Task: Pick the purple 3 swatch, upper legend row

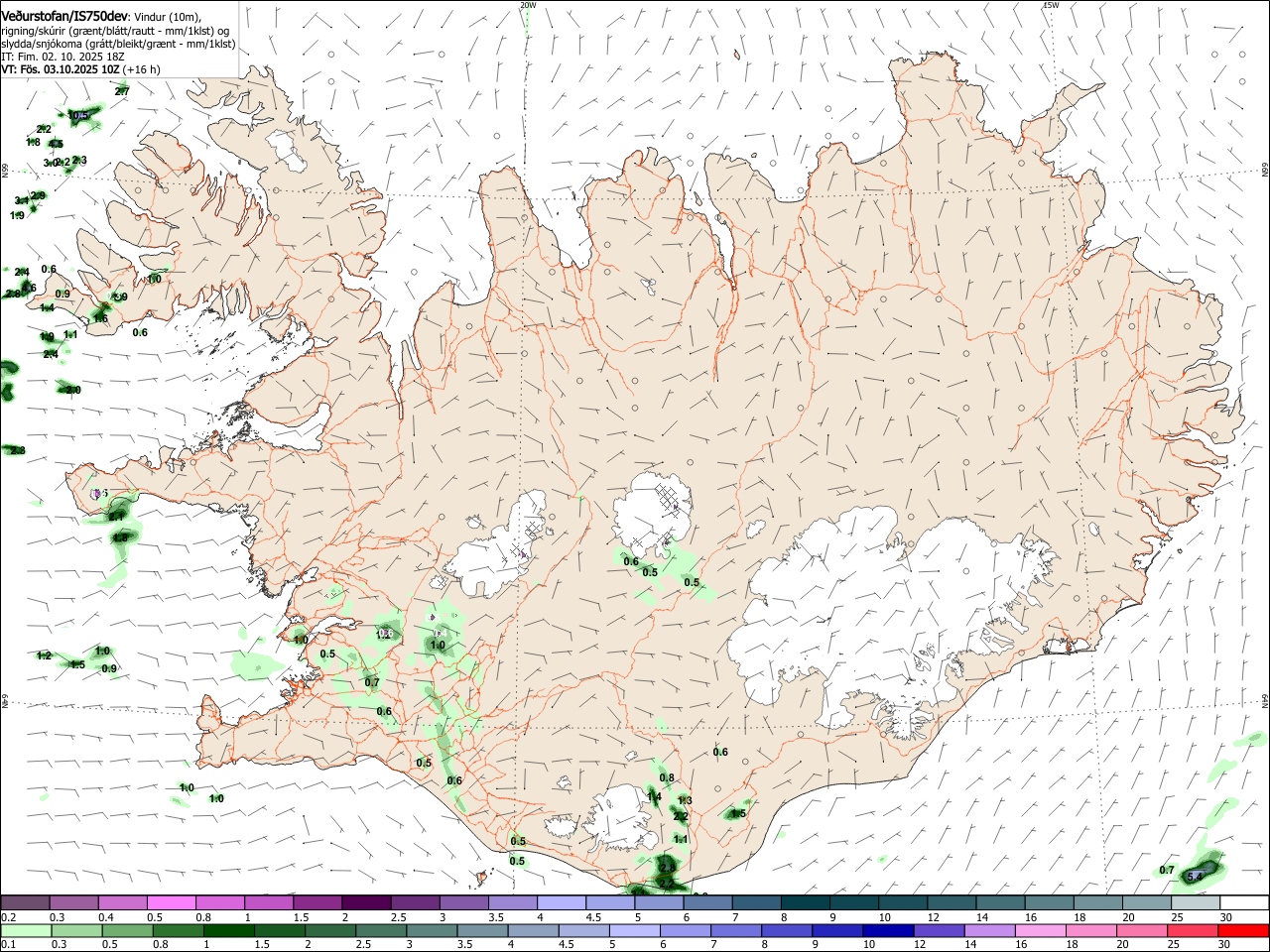Action: [462, 902]
